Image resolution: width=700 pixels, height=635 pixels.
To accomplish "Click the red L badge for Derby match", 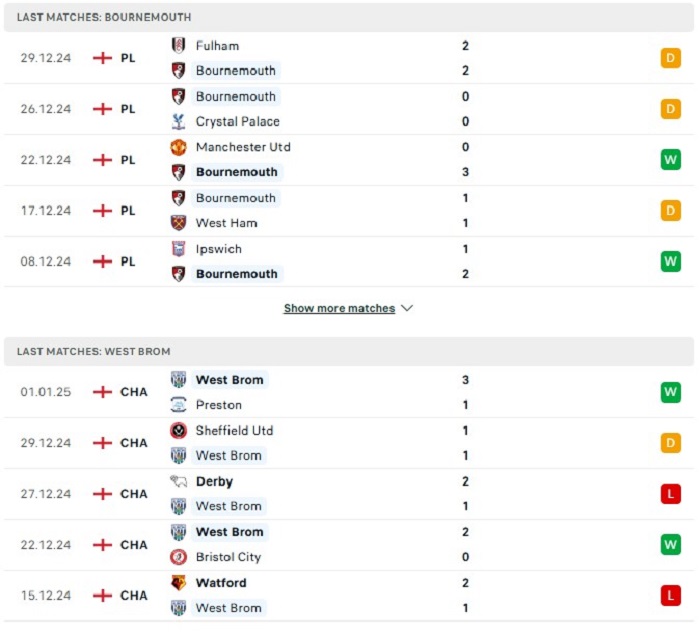I will click(x=671, y=493).
